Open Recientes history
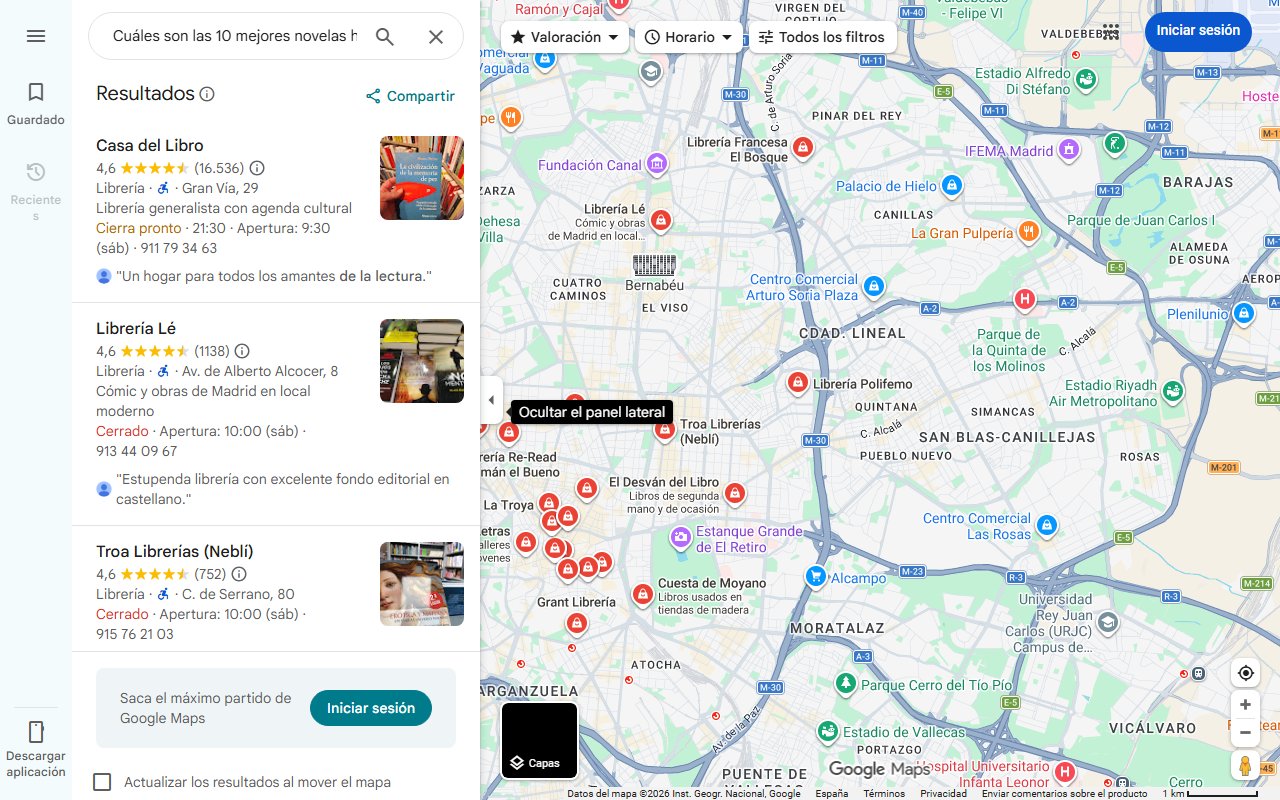Viewport: 1280px width, 800px height. [36, 190]
